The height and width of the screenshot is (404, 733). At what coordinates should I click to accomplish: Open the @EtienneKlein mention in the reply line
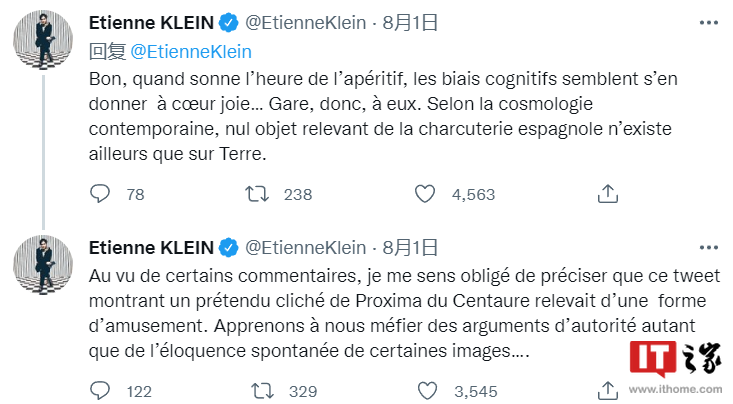(x=191, y=51)
